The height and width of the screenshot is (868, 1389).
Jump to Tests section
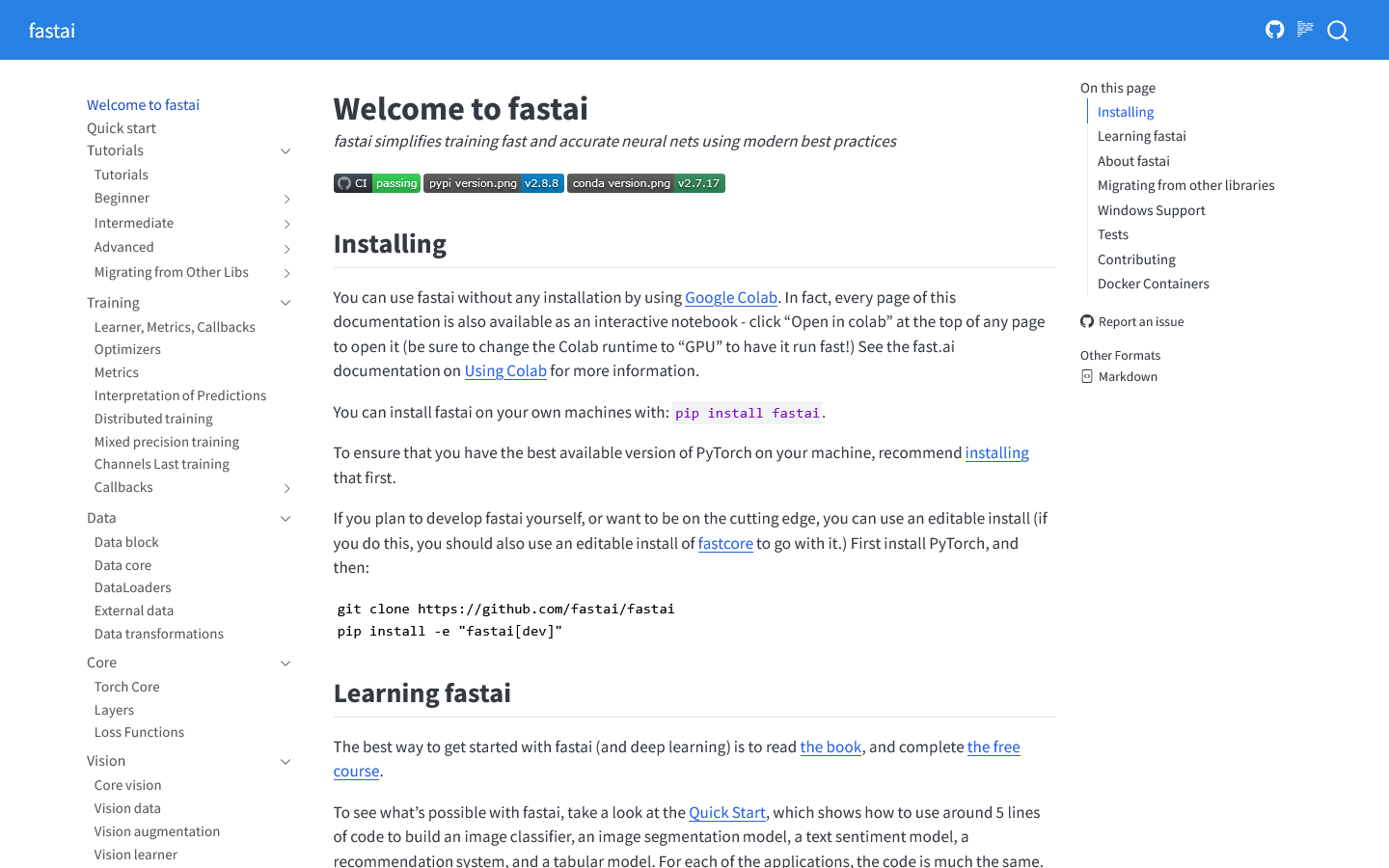pyautogui.click(x=1113, y=234)
